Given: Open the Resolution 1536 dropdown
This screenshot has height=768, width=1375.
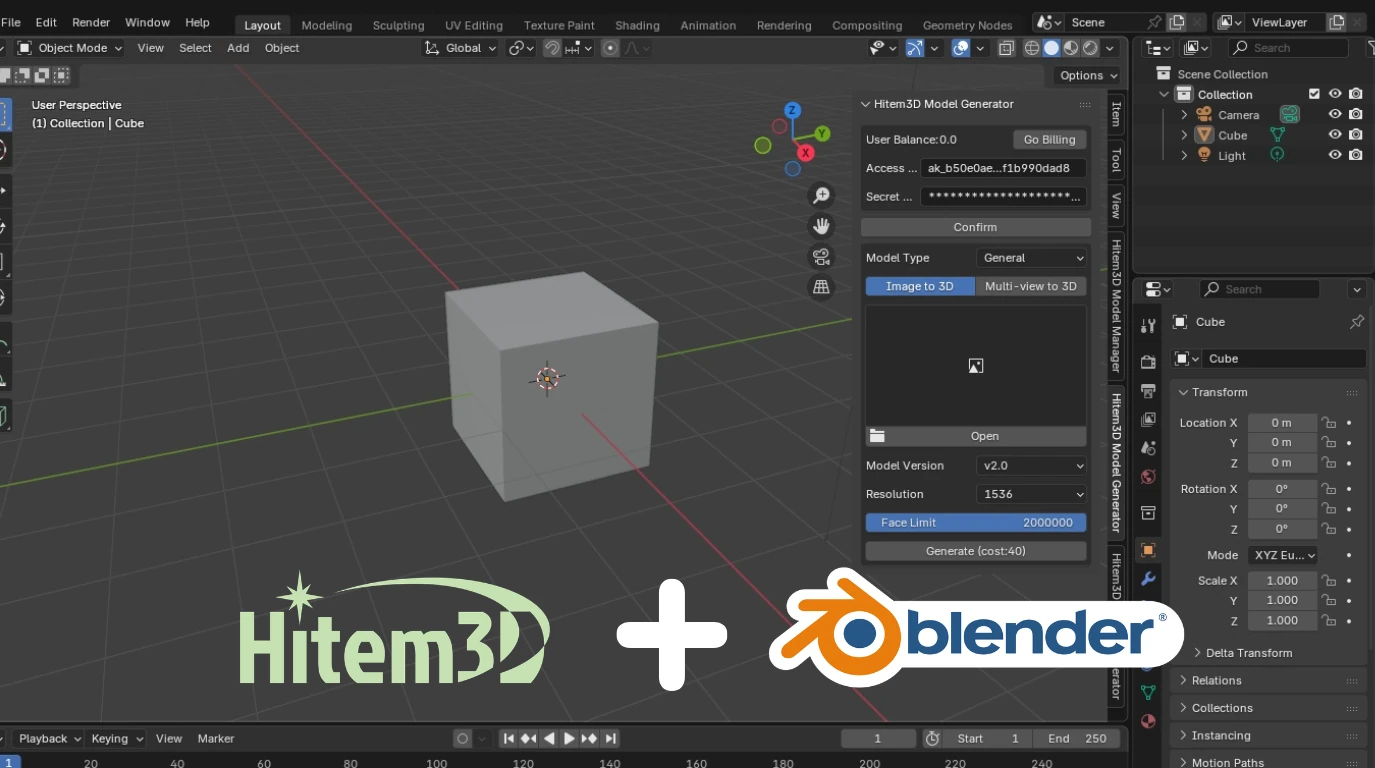Looking at the screenshot, I should coord(1031,494).
